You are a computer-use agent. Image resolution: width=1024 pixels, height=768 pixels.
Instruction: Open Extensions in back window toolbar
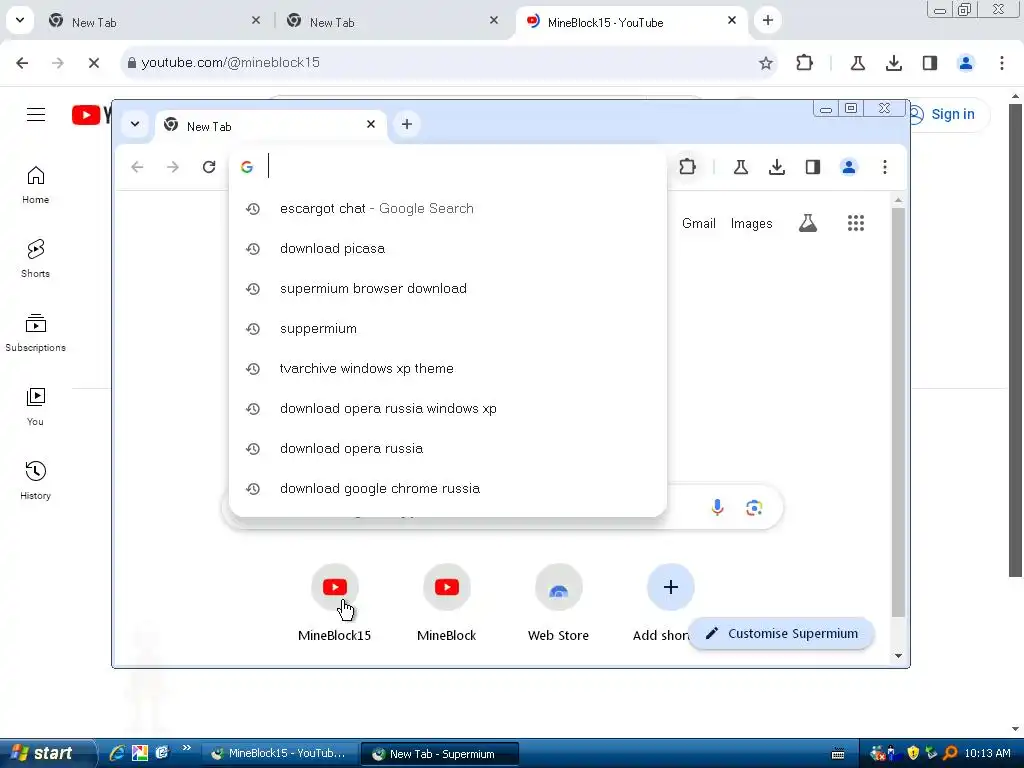[805, 63]
